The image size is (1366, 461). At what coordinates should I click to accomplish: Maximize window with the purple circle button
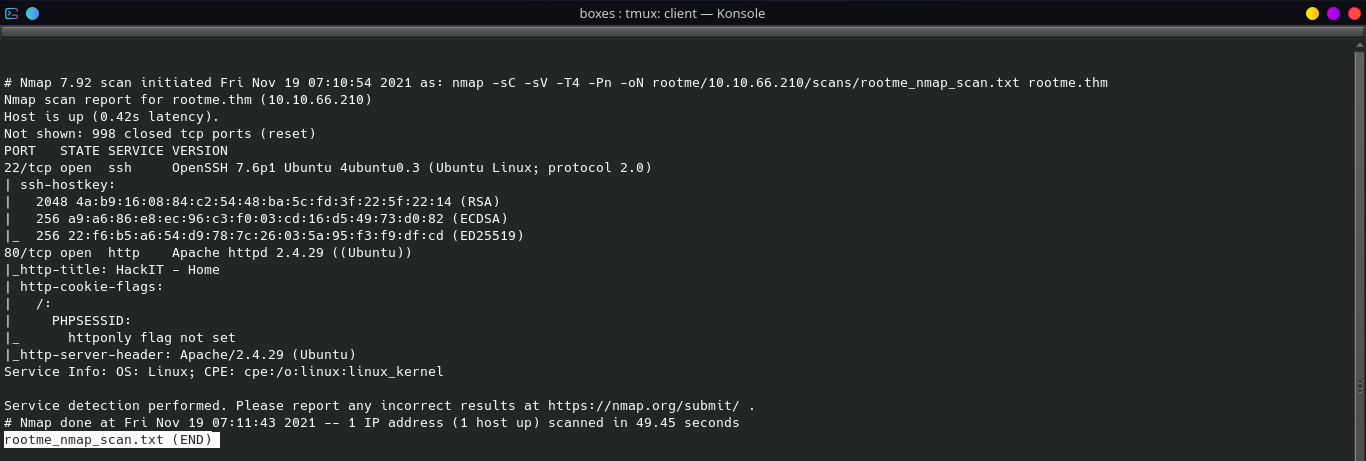pyautogui.click(x=1334, y=13)
